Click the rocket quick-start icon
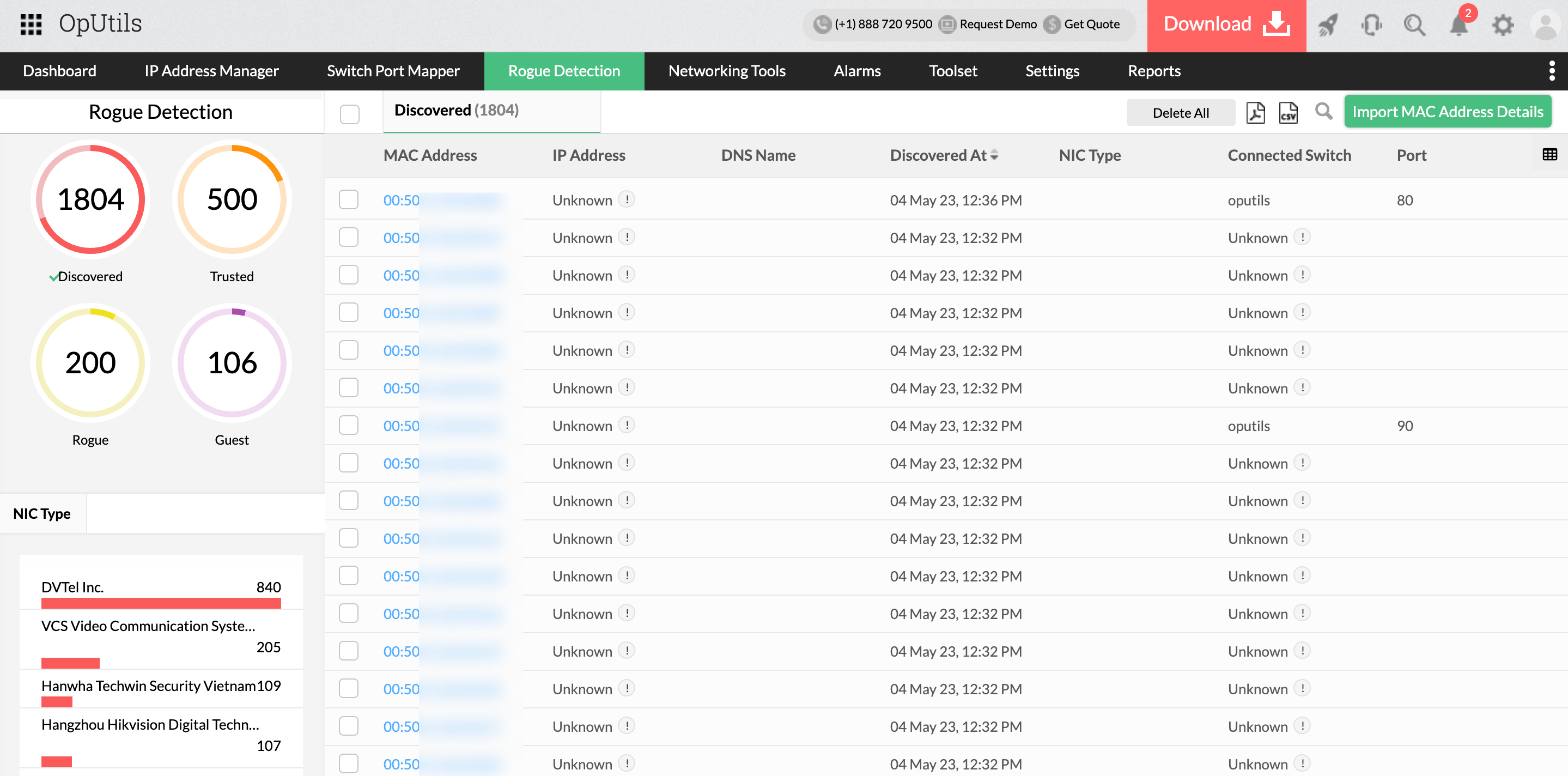This screenshot has height=776, width=1568. coord(1328,25)
